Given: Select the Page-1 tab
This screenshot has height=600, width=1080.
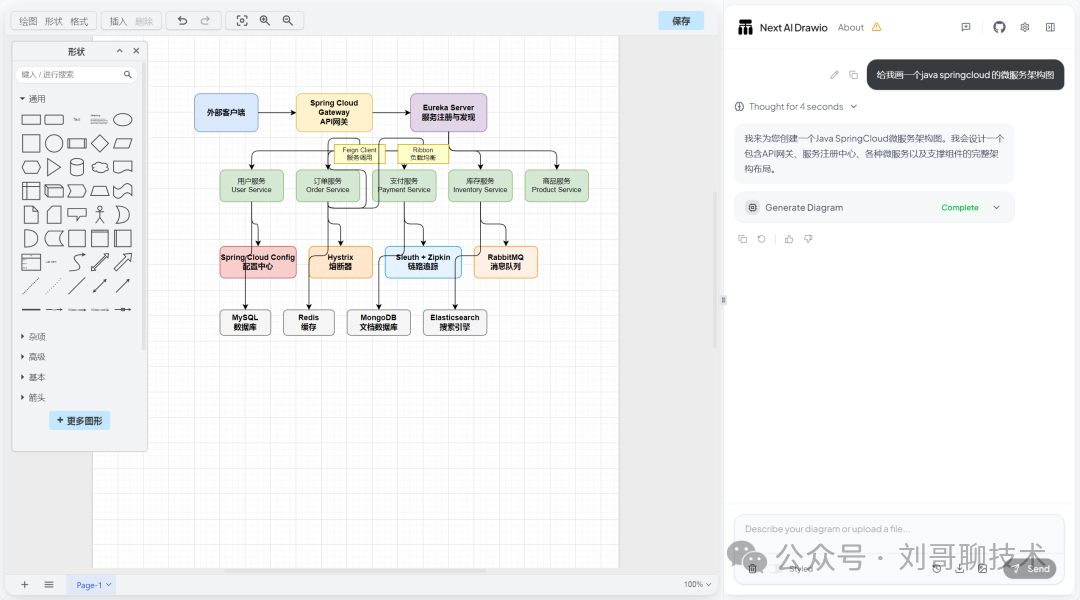Looking at the screenshot, I should click(x=90, y=585).
